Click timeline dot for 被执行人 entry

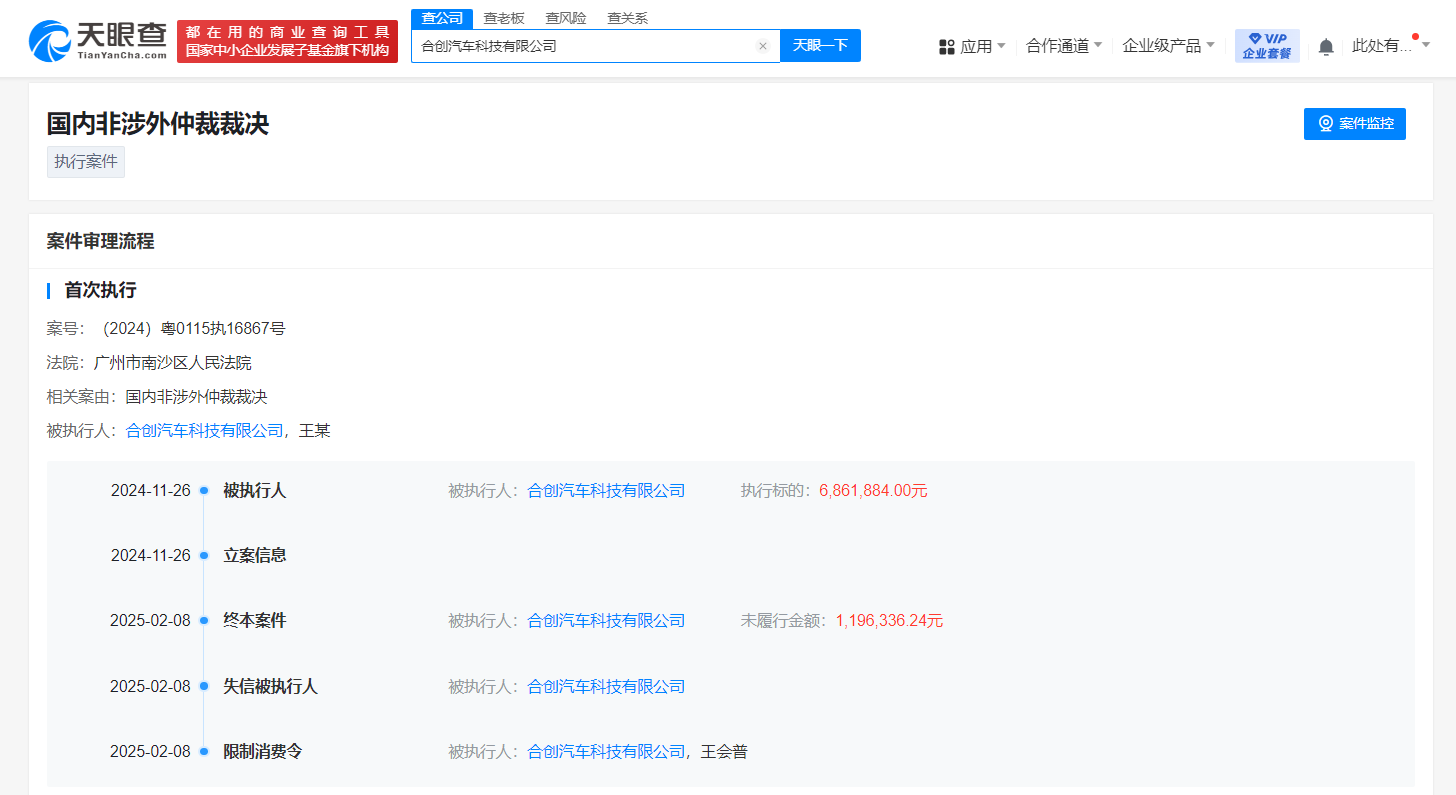point(203,491)
